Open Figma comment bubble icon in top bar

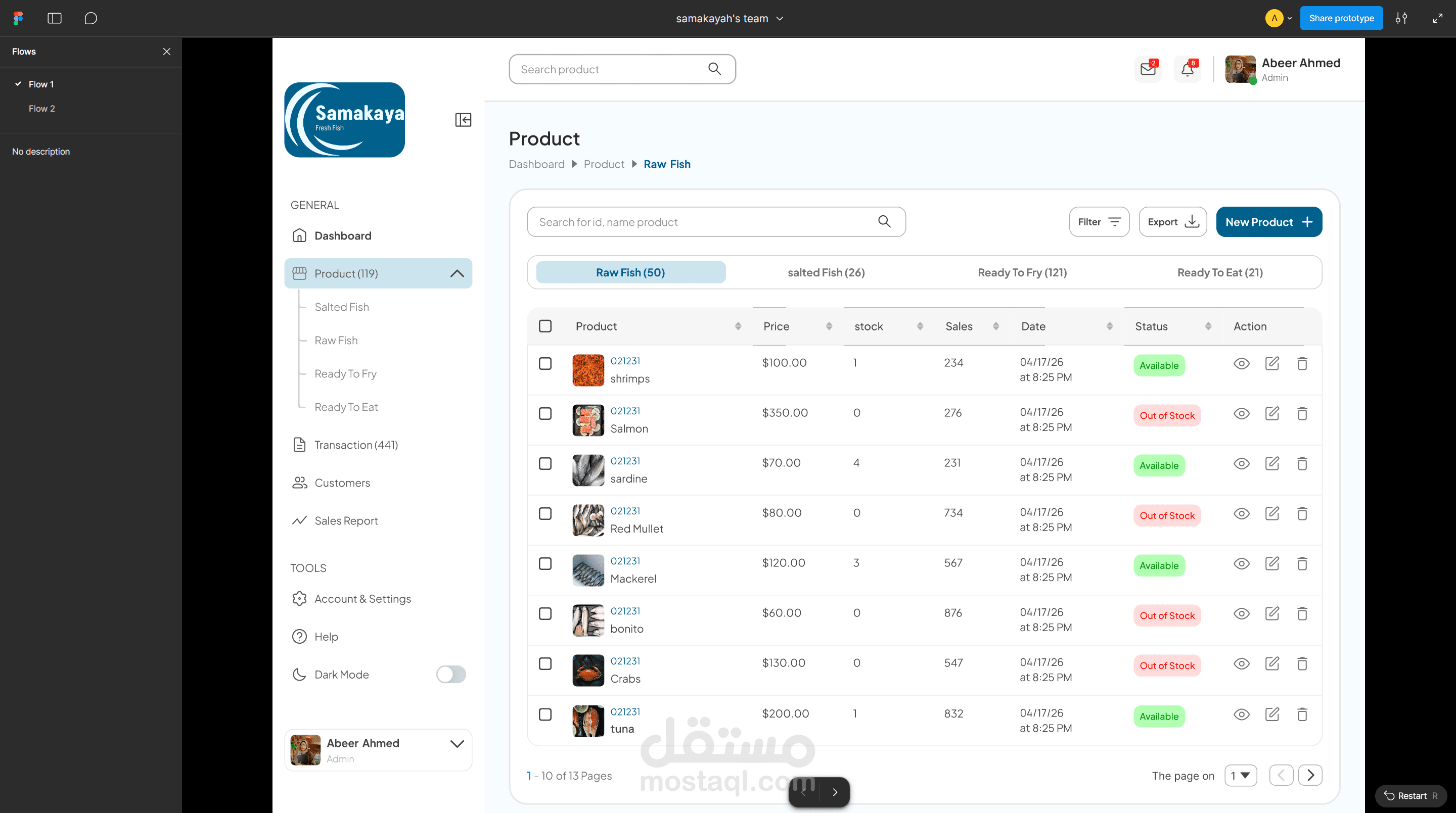[90, 18]
